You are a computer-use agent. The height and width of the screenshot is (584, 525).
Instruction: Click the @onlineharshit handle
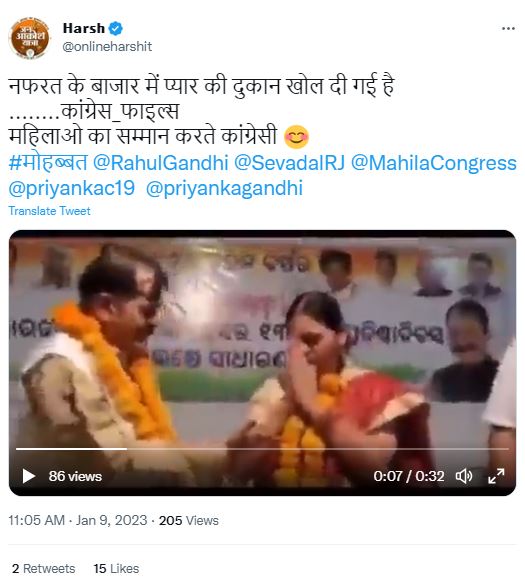[107, 47]
